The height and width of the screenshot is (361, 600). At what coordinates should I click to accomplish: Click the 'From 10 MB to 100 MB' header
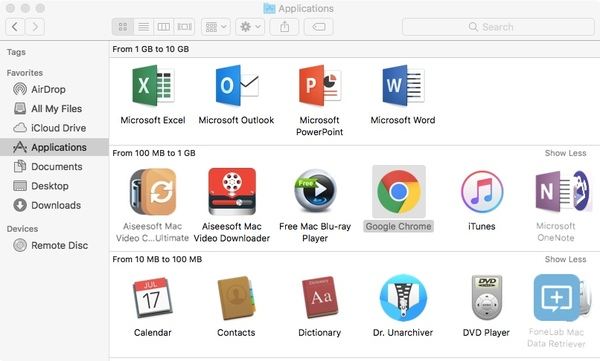157,260
